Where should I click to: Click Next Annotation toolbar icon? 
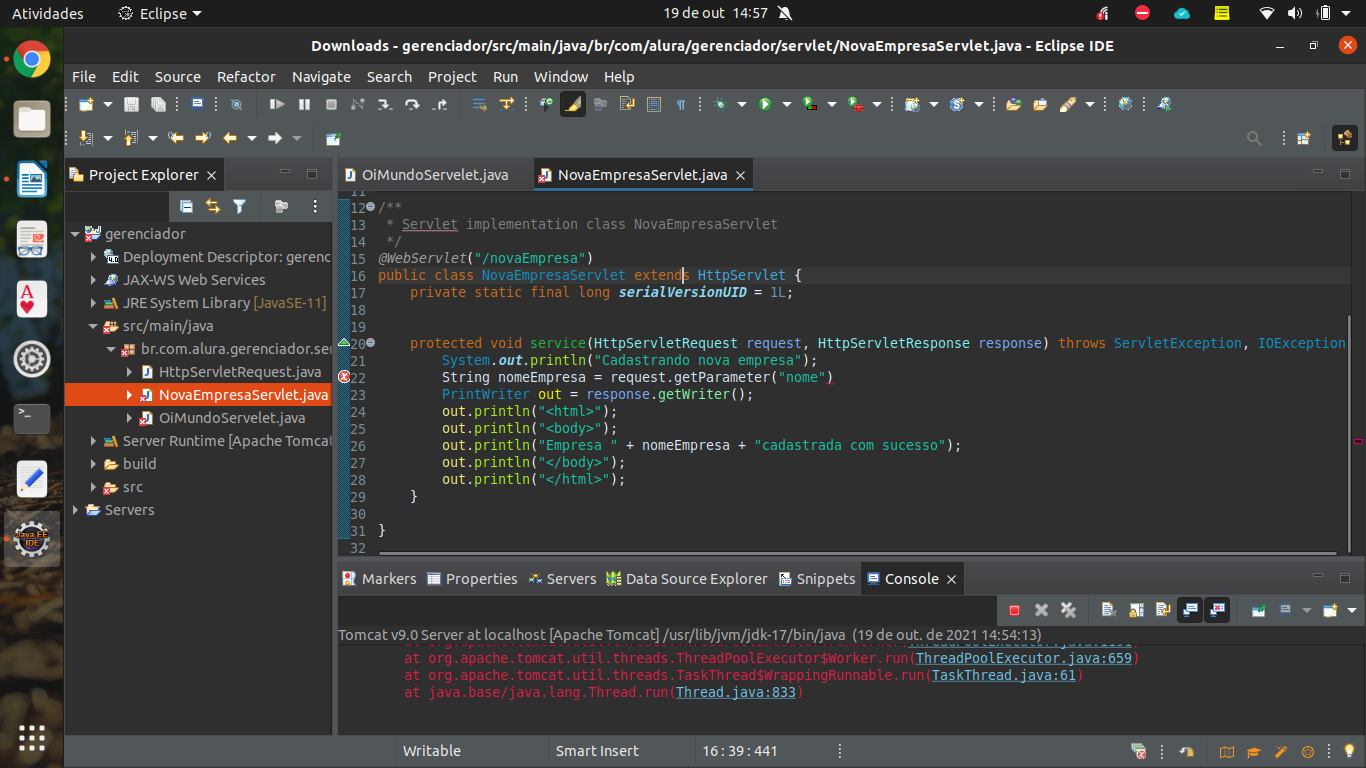[85, 138]
